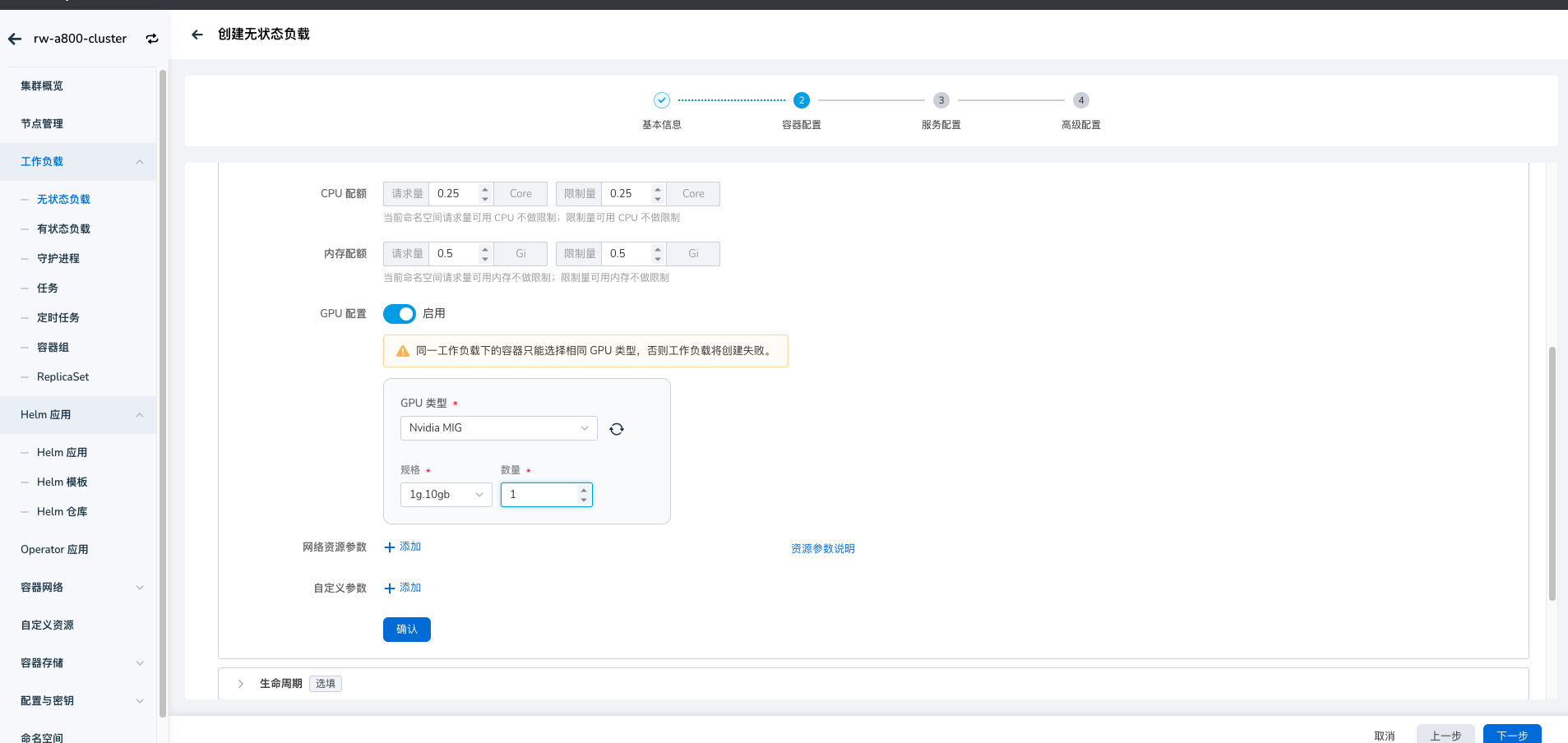Image resolution: width=1568 pixels, height=743 pixels.
Task: Click the plus icon for 网络资源参数
Action: click(x=390, y=547)
